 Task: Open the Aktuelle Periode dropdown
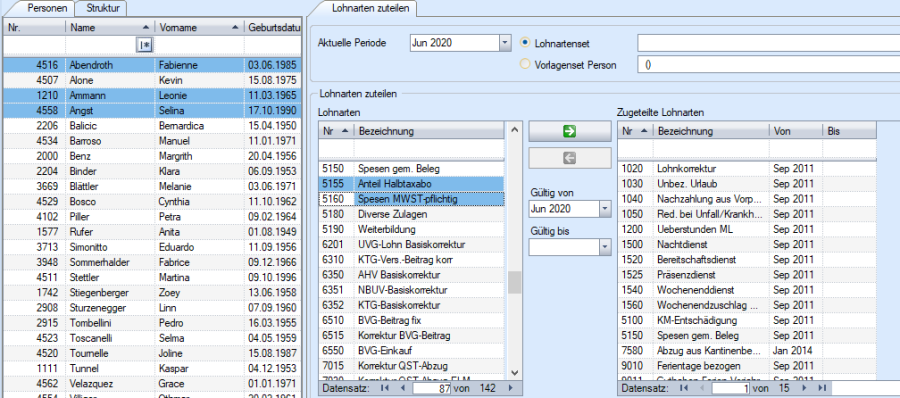click(505, 42)
